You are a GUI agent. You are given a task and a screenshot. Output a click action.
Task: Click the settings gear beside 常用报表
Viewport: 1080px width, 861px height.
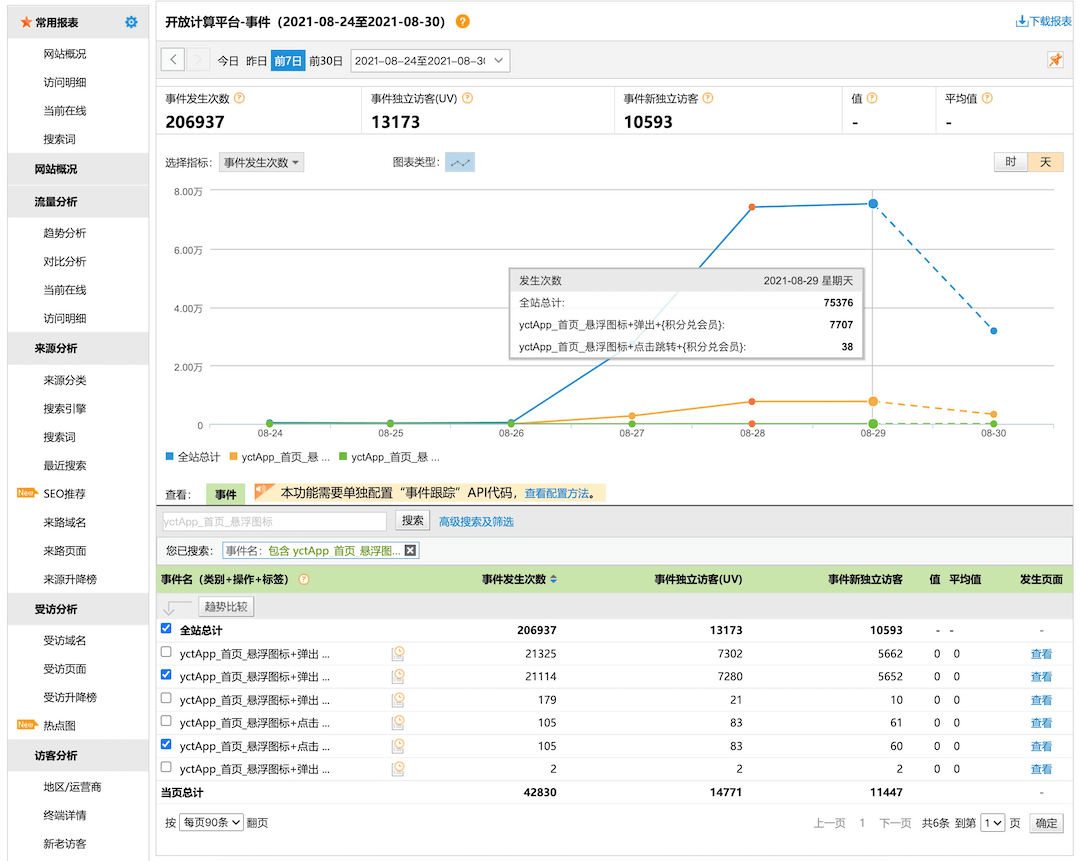(x=131, y=22)
